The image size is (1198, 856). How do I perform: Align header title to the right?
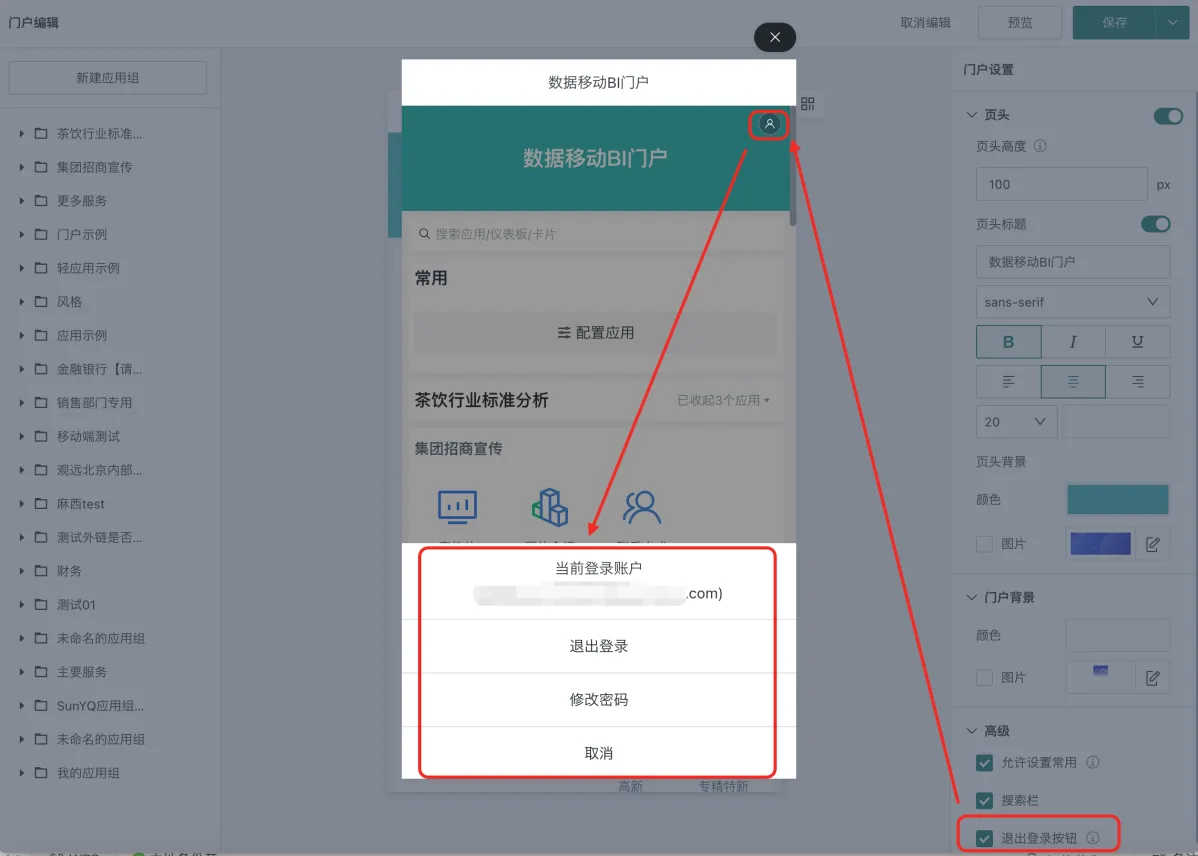click(1137, 382)
